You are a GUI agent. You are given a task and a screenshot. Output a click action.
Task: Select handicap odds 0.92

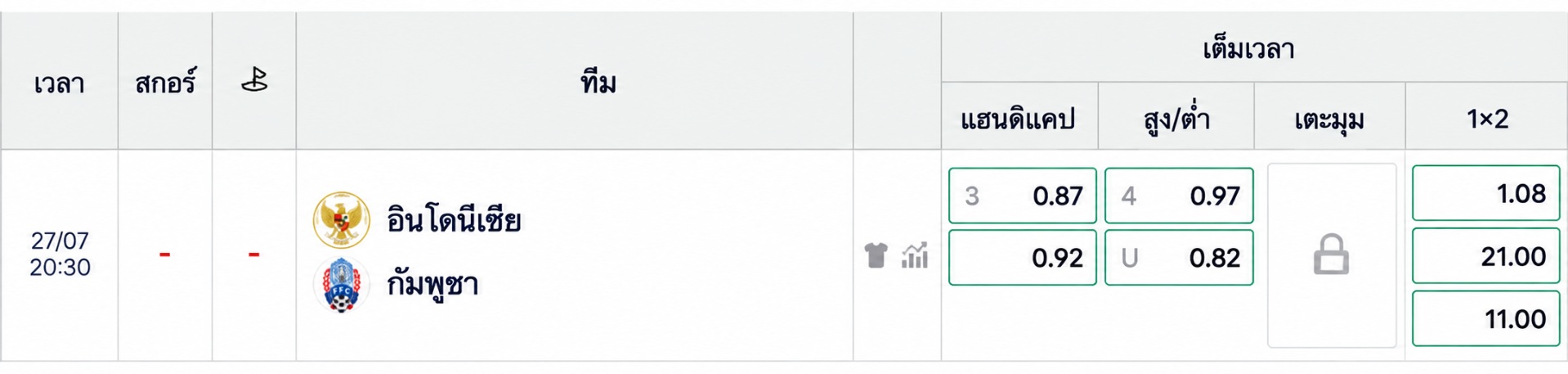pyautogui.click(x=1023, y=258)
